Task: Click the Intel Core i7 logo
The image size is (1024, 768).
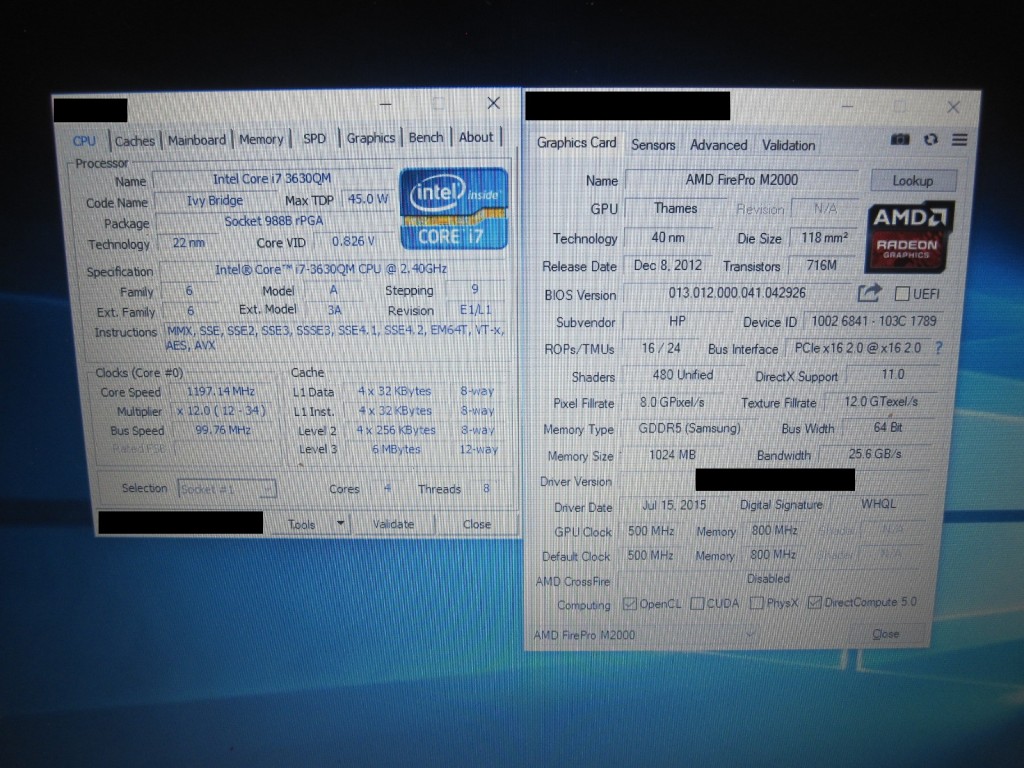Action: click(x=453, y=208)
